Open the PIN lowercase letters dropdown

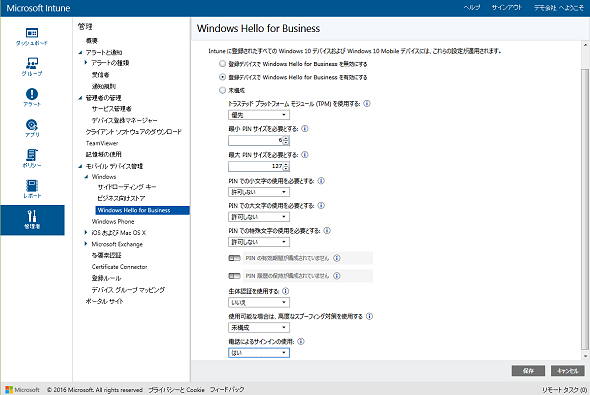coord(259,192)
